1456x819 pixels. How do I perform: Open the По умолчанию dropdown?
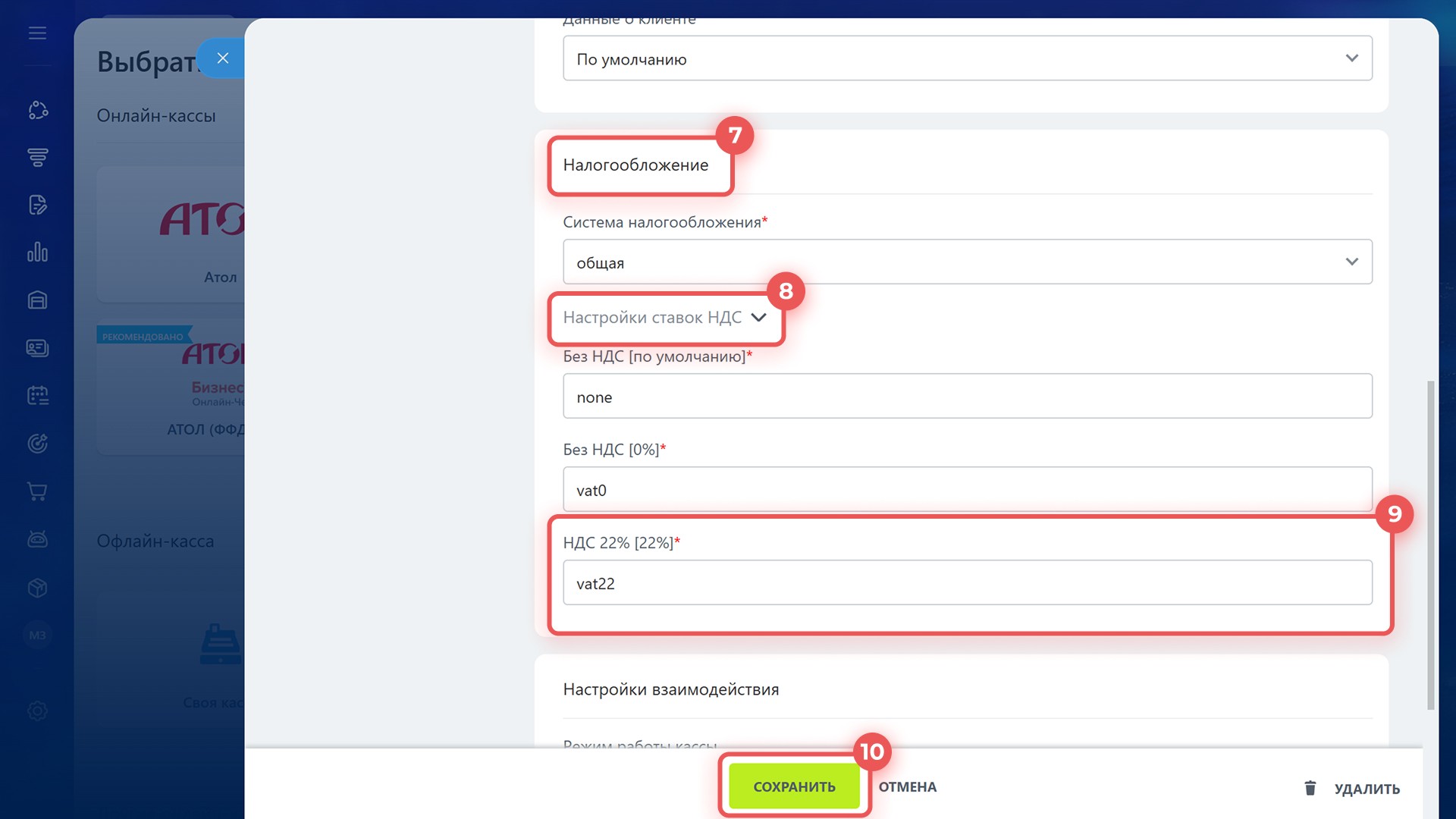(x=967, y=58)
